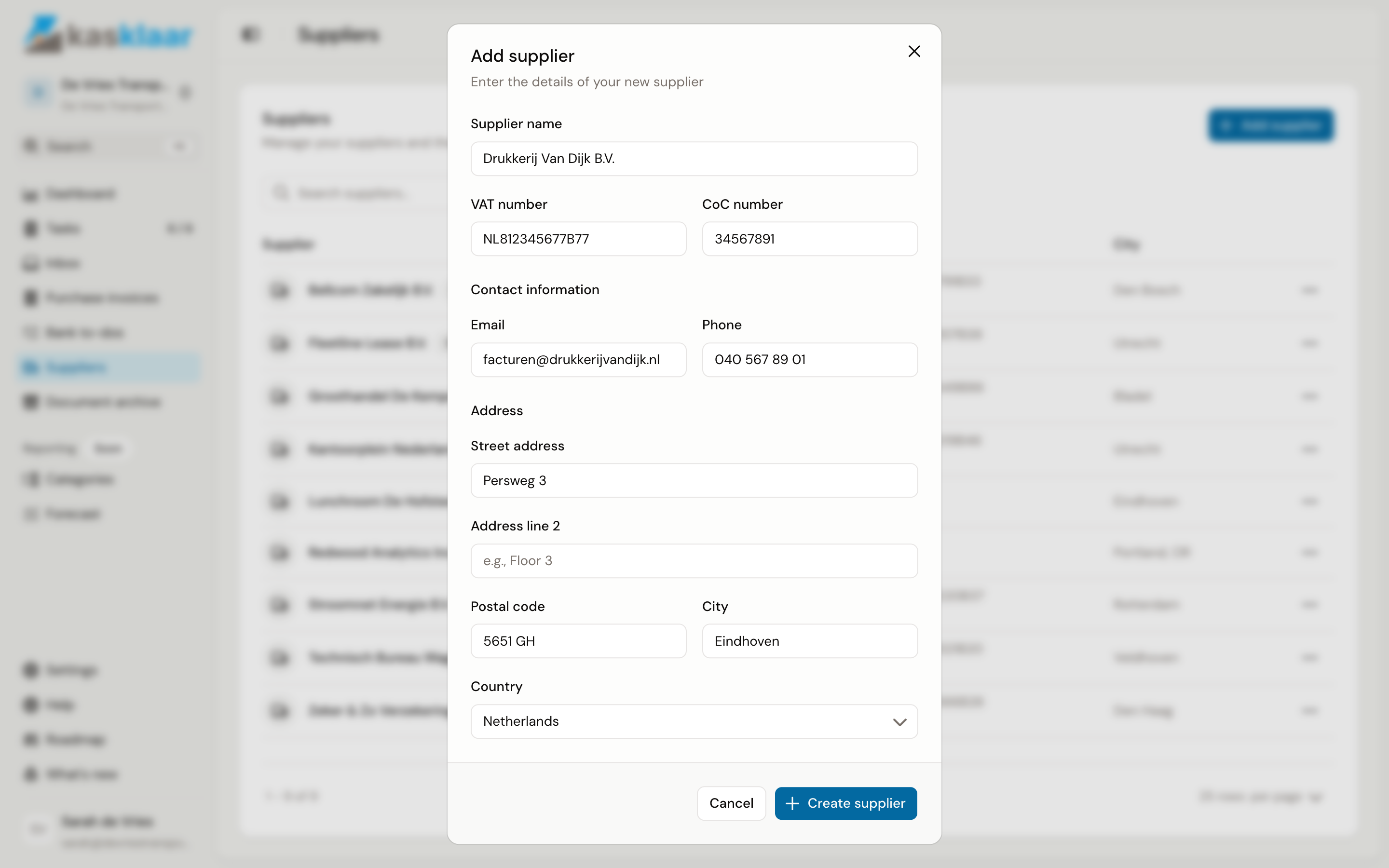The width and height of the screenshot is (1389, 868).
Task: Select the Phone number field
Action: point(810,360)
